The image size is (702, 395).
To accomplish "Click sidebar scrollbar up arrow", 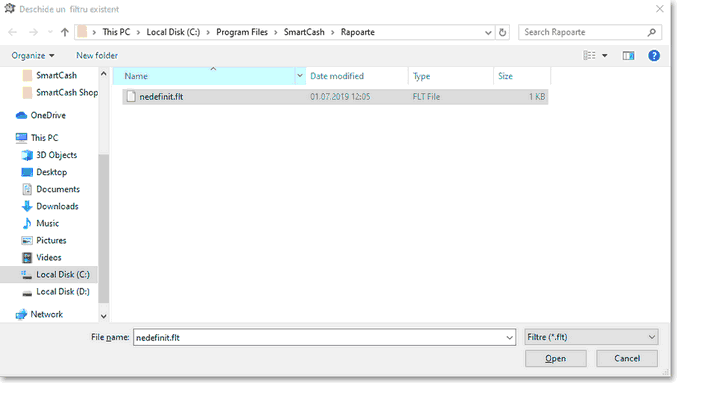I will click(103, 73).
